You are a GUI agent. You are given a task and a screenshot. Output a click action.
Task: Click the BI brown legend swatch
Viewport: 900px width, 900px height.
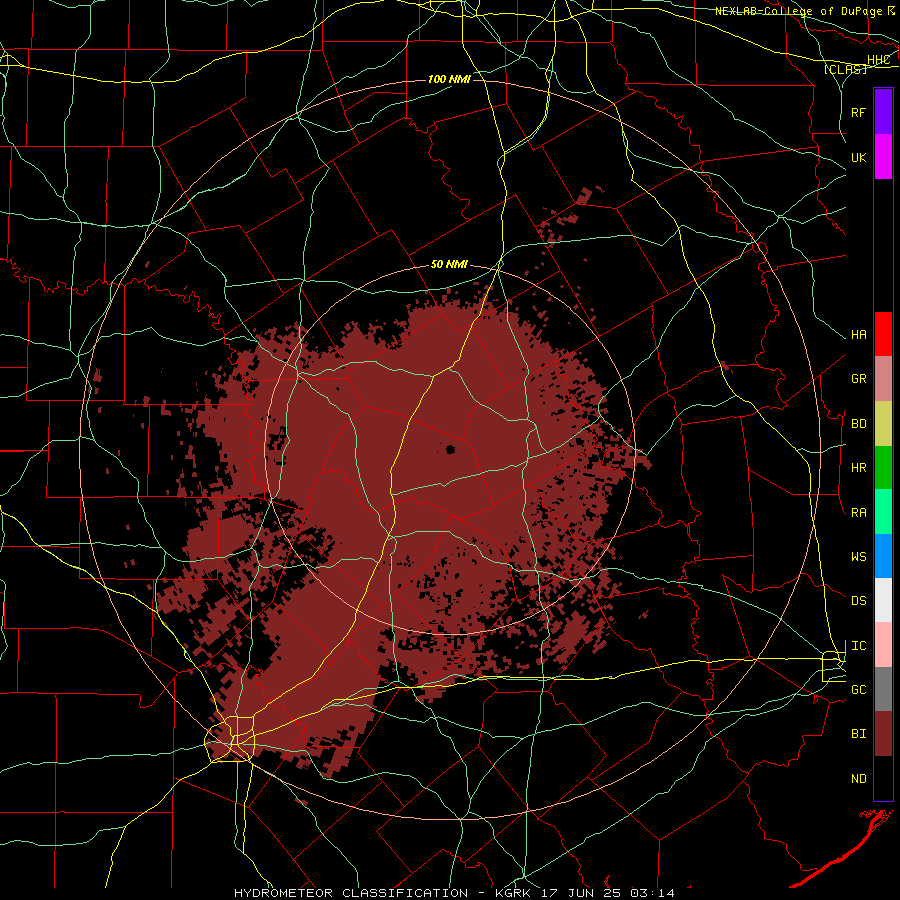click(883, 734)
